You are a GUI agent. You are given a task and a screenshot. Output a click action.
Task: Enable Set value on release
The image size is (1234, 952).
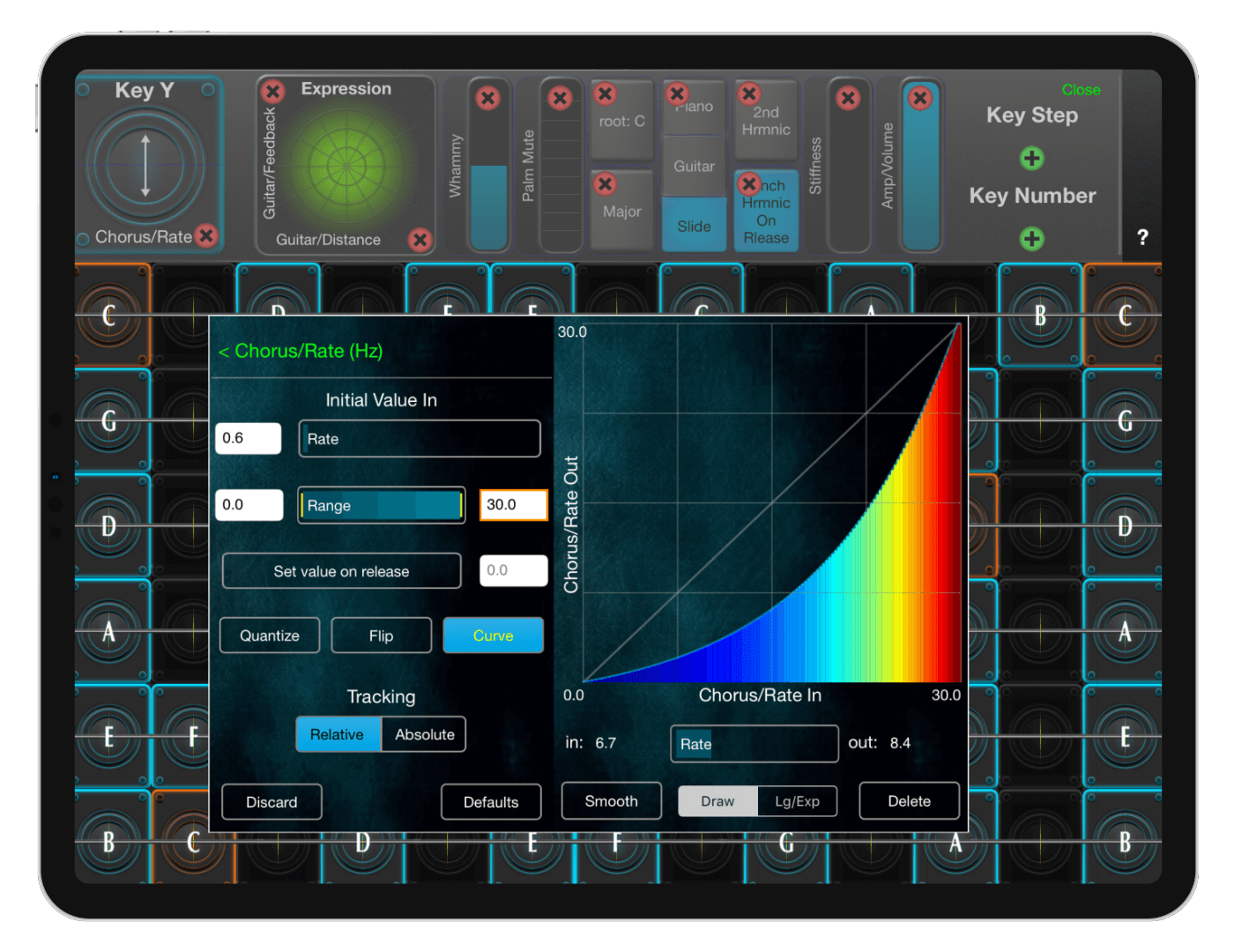tap(341, 571)
